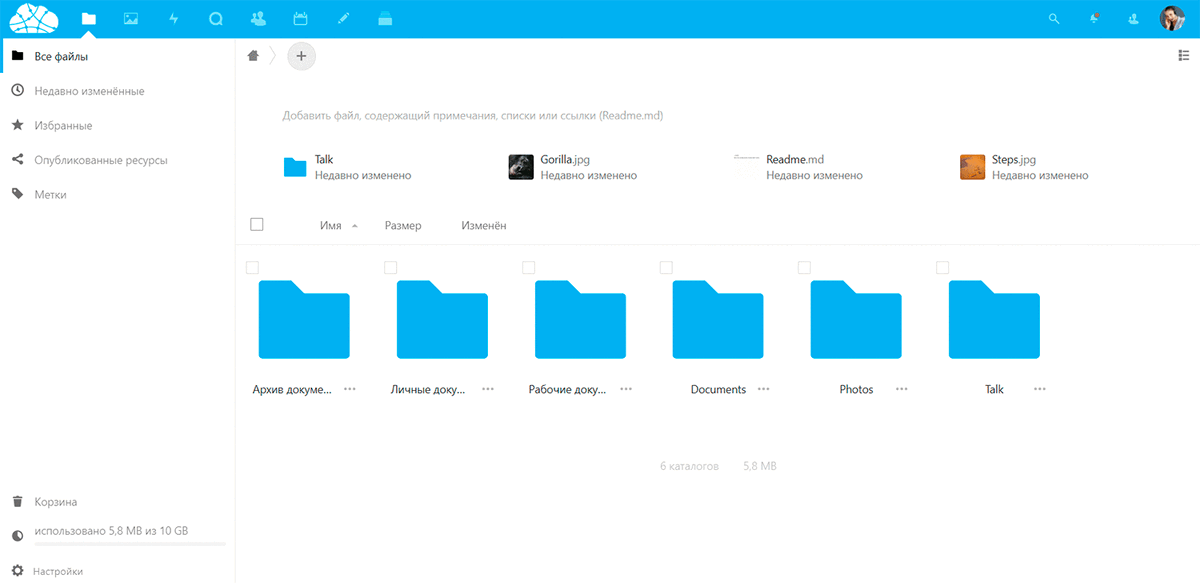Click the search magnifier icon
The image size is (1200, 583).
(1053, 18)
